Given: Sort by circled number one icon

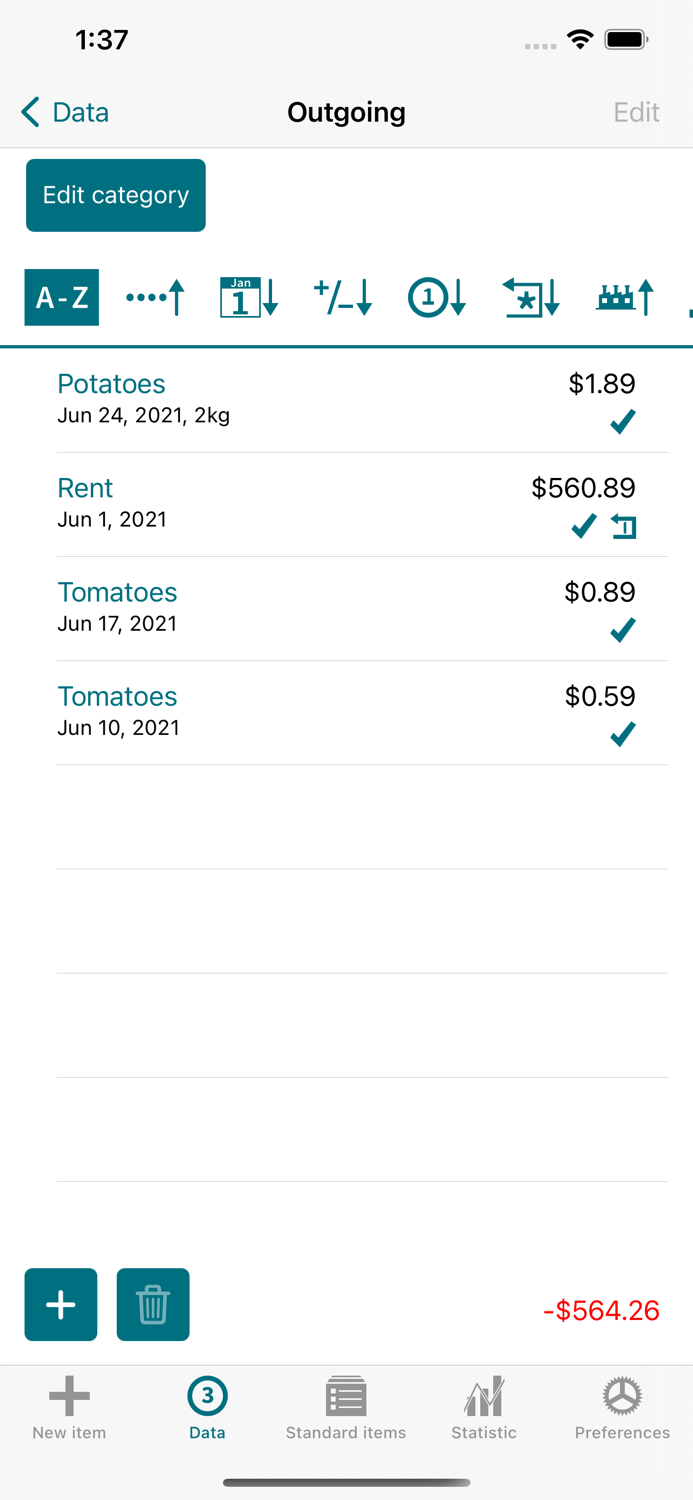Looking at the screenshot, I should [437, 297].
